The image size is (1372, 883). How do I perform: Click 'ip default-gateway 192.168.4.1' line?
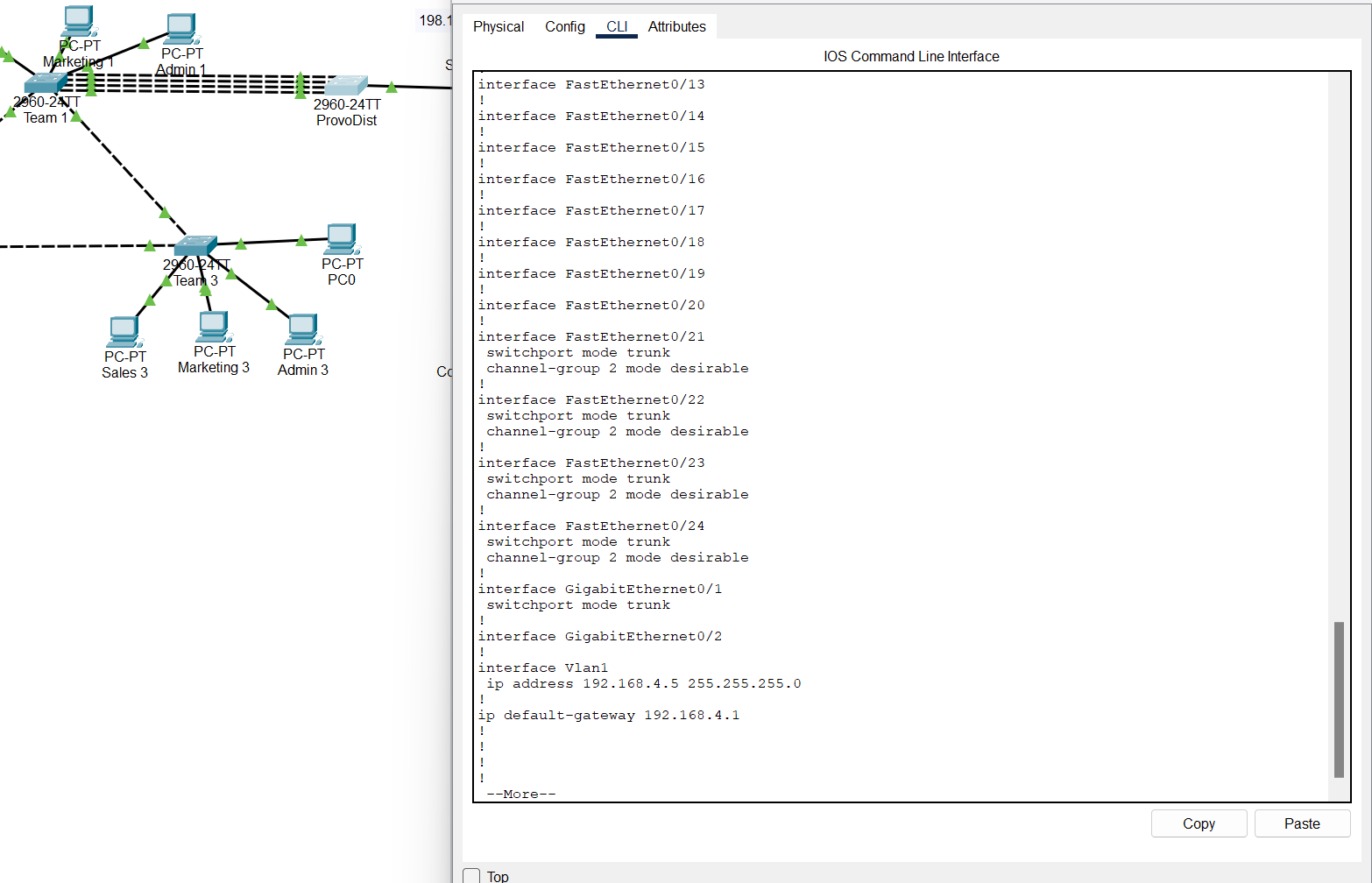[x=609, y=716]
